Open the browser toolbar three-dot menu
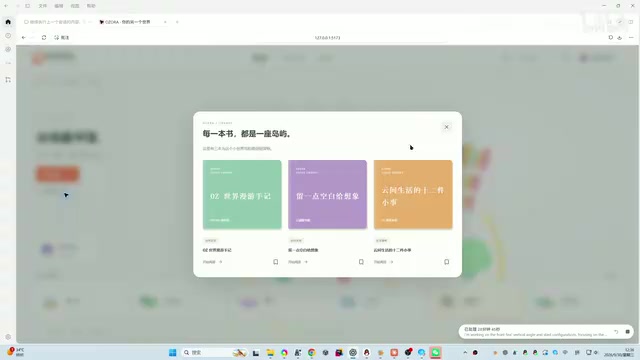This screenshot has width=640, height=360. [631, 38]
